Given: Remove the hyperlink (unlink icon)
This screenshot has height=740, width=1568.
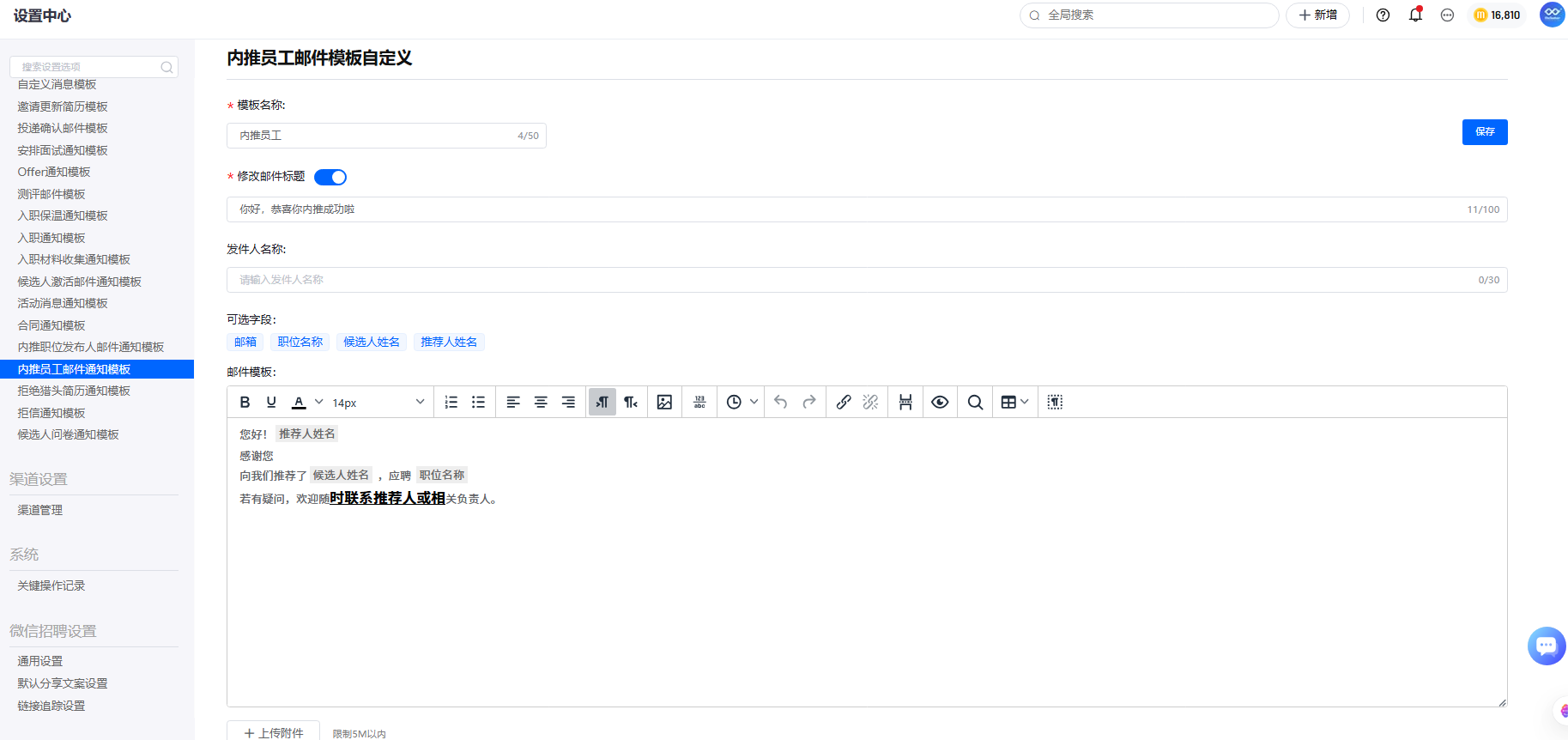Looking at the screenshot, I should click(871, 402).
